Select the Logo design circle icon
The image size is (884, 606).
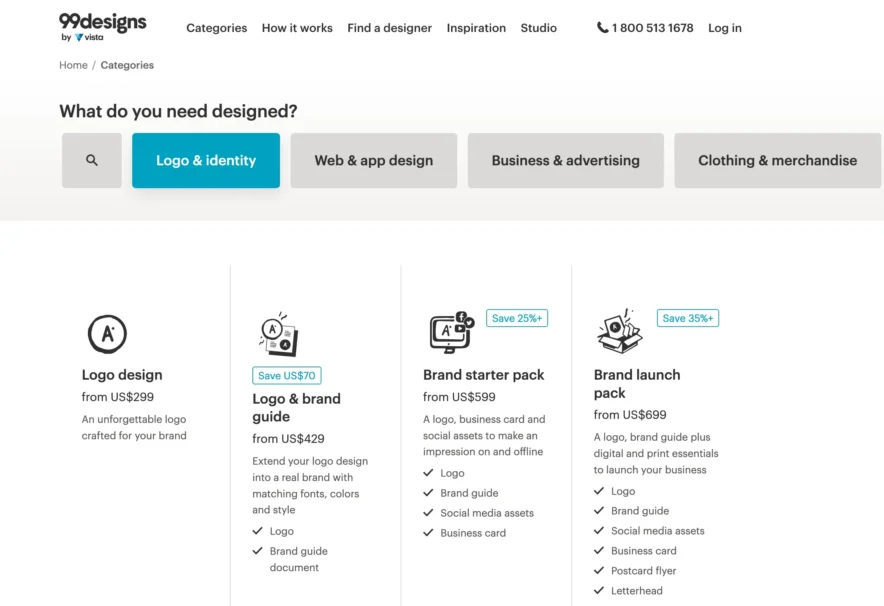(107, 333)
